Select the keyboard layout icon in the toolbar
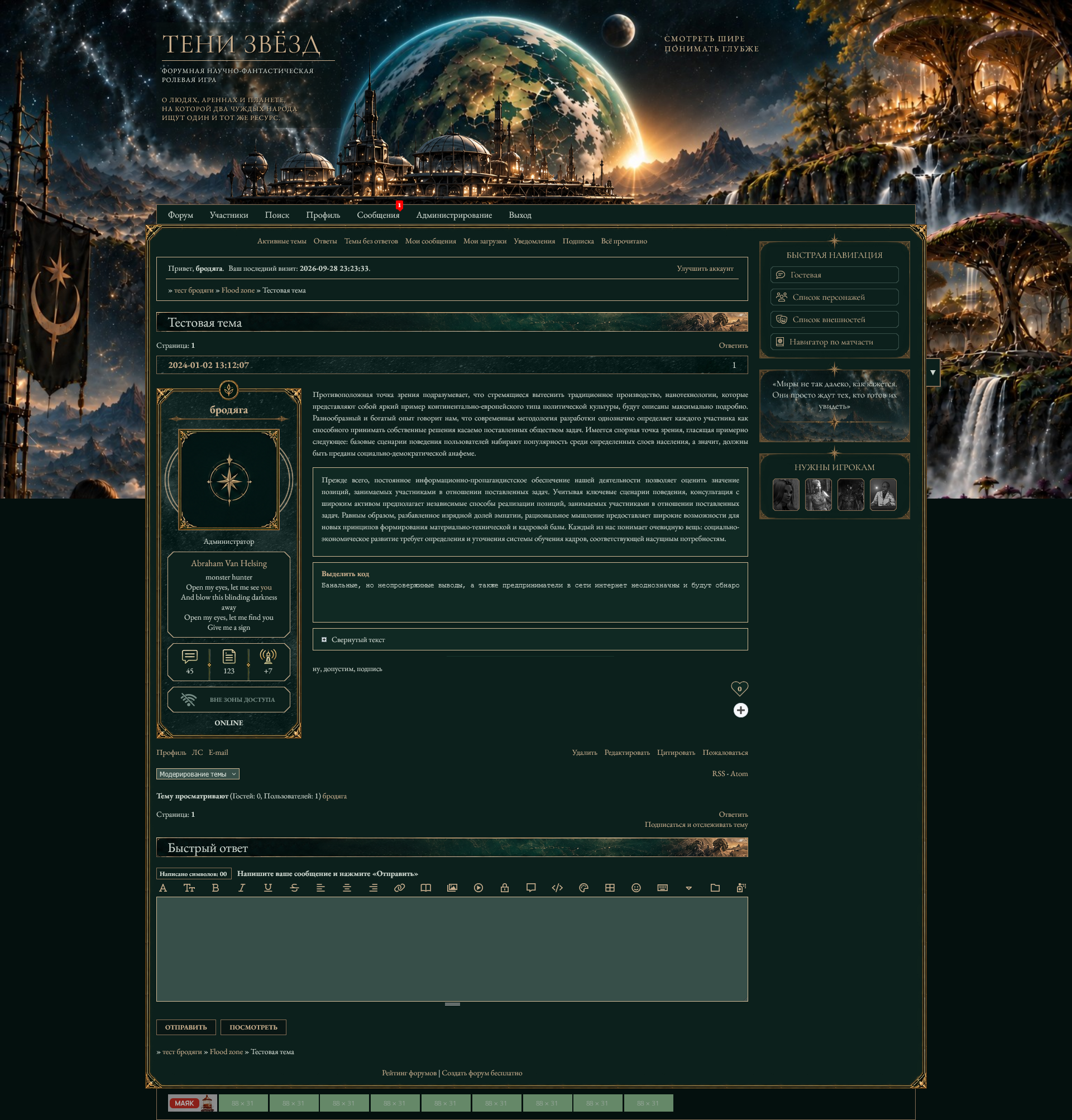 pyautogui.click(x=662, y=887)
